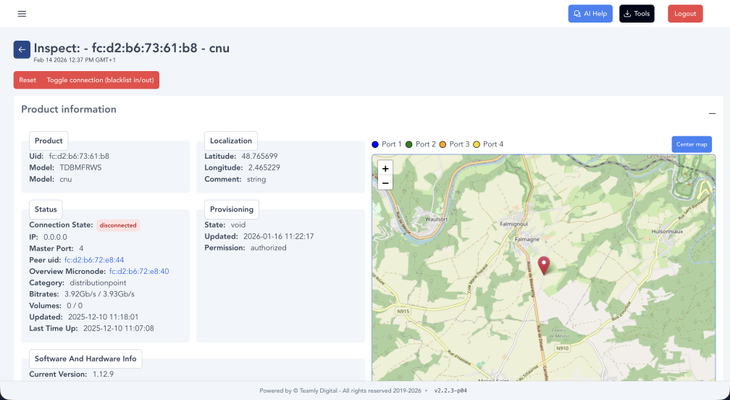Open the hamburger navigation menu
Image resolution: width=730 pixels, height=400 pixels.
22,14
